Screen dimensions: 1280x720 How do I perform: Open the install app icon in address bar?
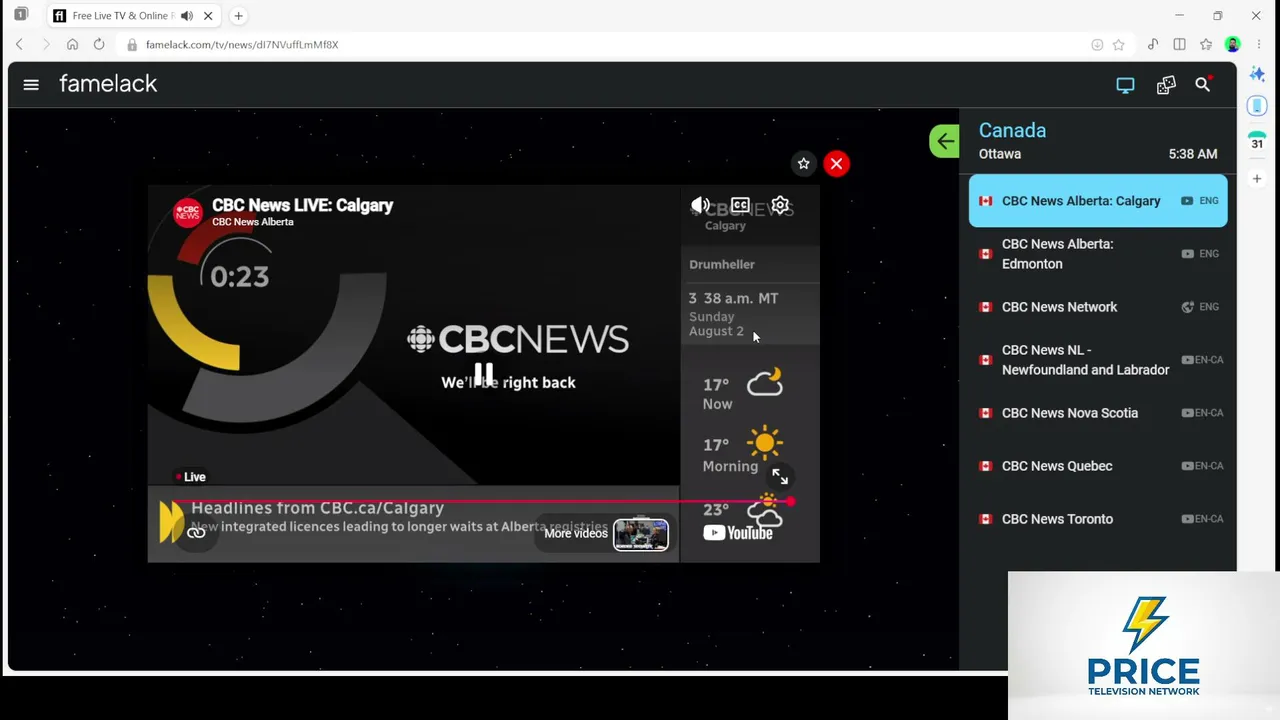(x=1097, y=45)
